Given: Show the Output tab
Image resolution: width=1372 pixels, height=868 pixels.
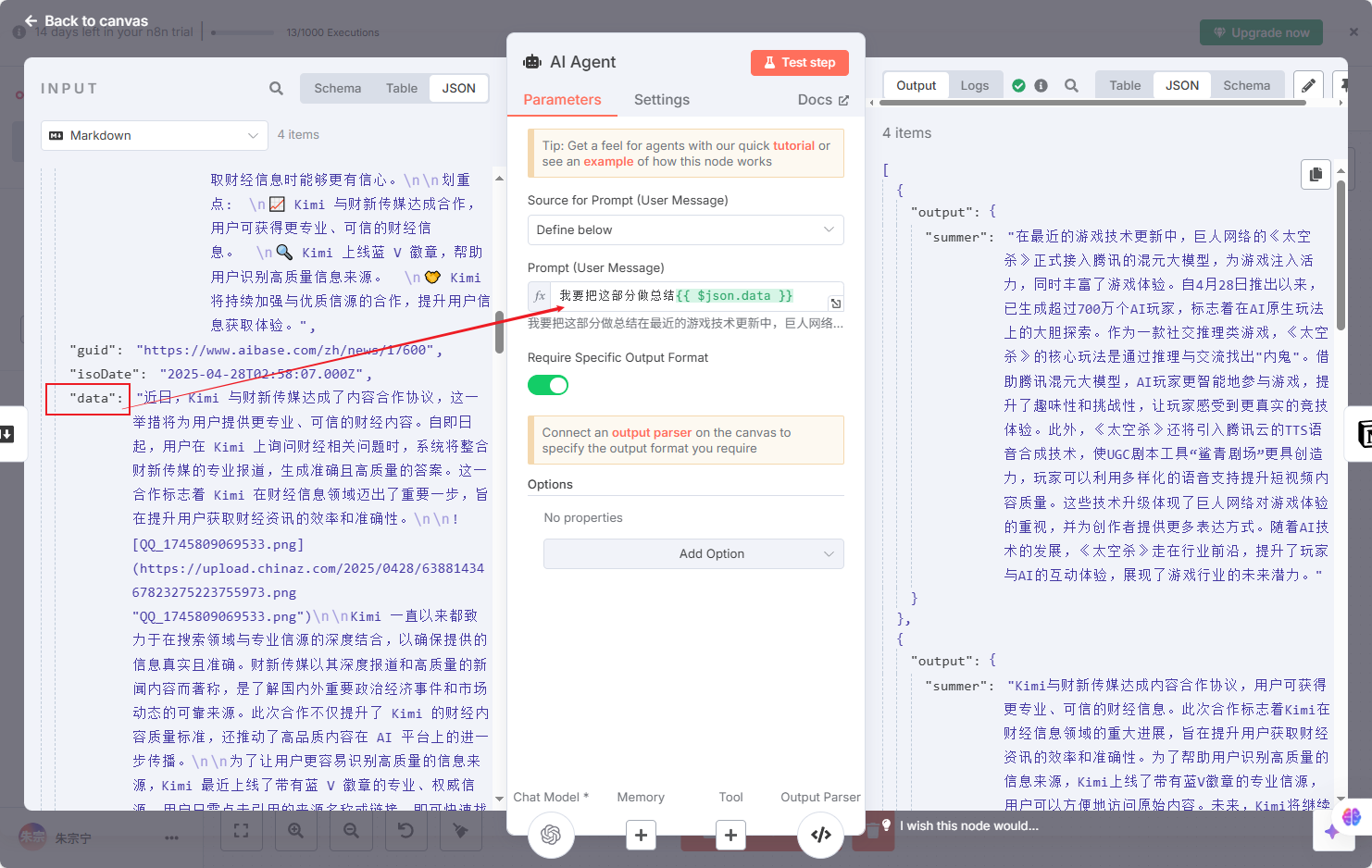Looking at the screenshot, I should pyautogui.click(x=916, y=85).
